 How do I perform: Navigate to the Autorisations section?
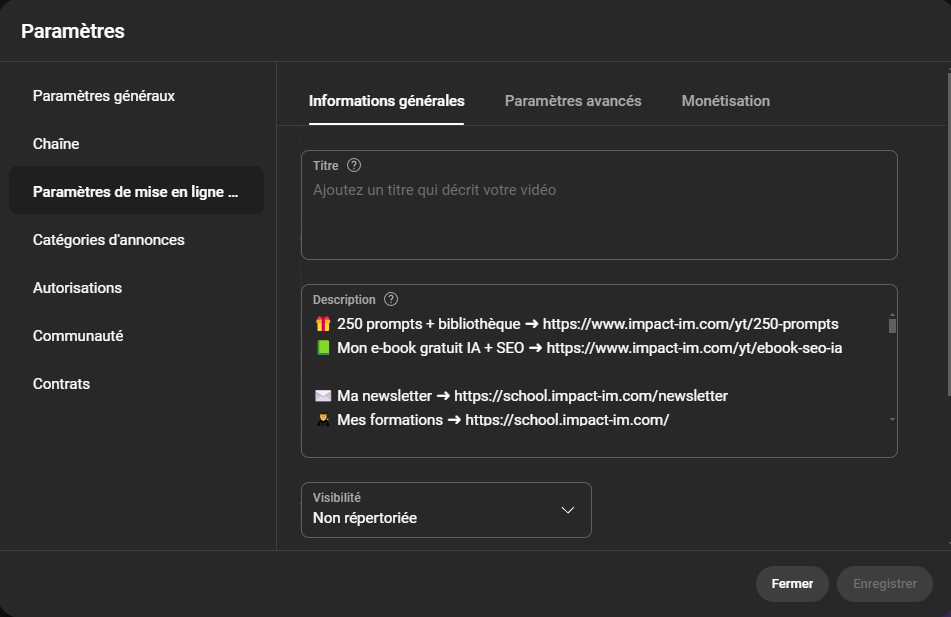pyautogui.click(x=77, y=288)
